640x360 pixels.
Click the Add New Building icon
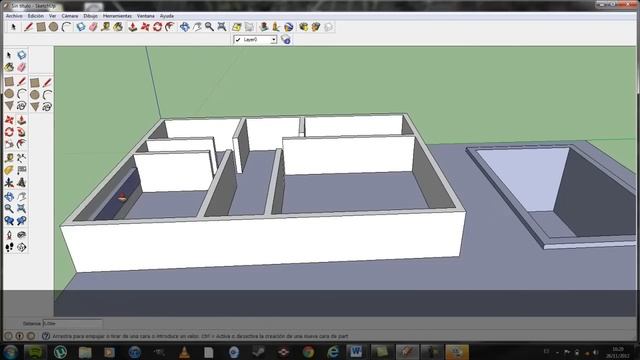point(264,27)
